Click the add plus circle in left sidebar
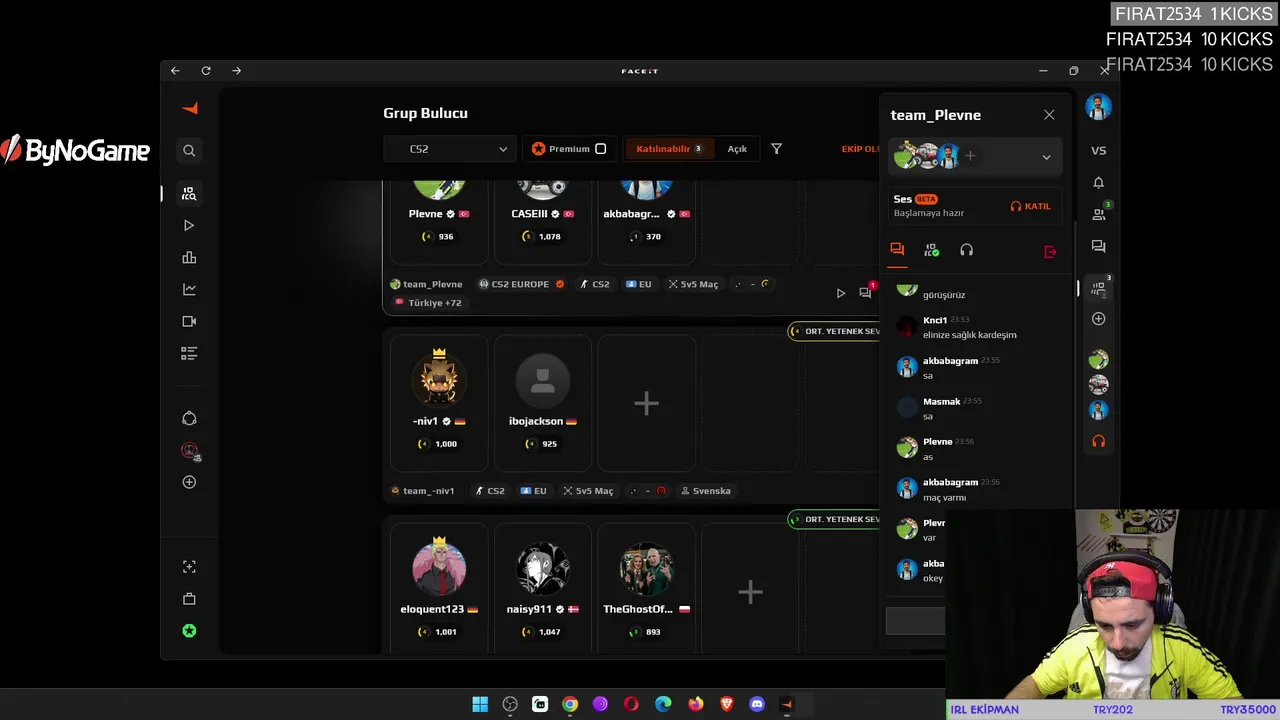1280x720 pixels. (189, 482)
